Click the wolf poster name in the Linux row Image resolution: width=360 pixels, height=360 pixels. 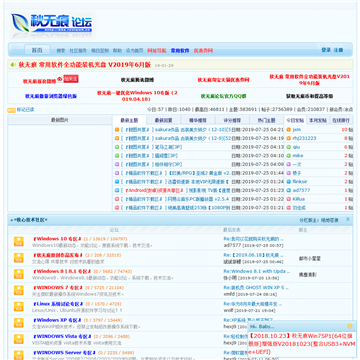[x=228, y=310]
